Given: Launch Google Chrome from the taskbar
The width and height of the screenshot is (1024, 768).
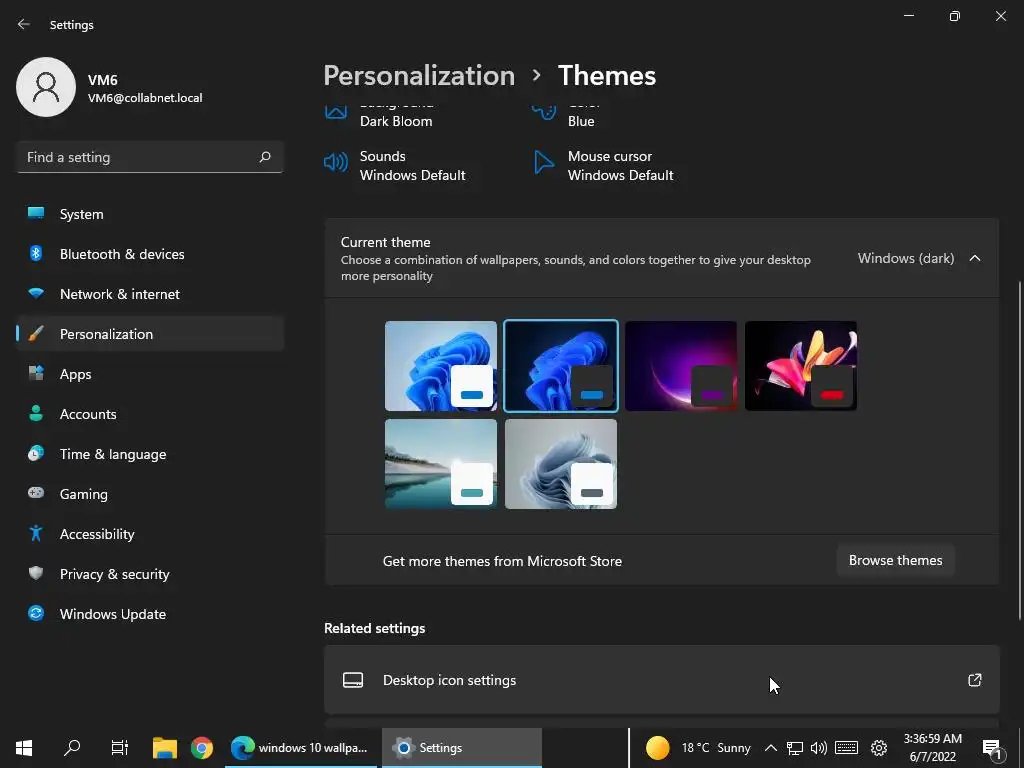Looking at the screenshot, I should [202, 748].
